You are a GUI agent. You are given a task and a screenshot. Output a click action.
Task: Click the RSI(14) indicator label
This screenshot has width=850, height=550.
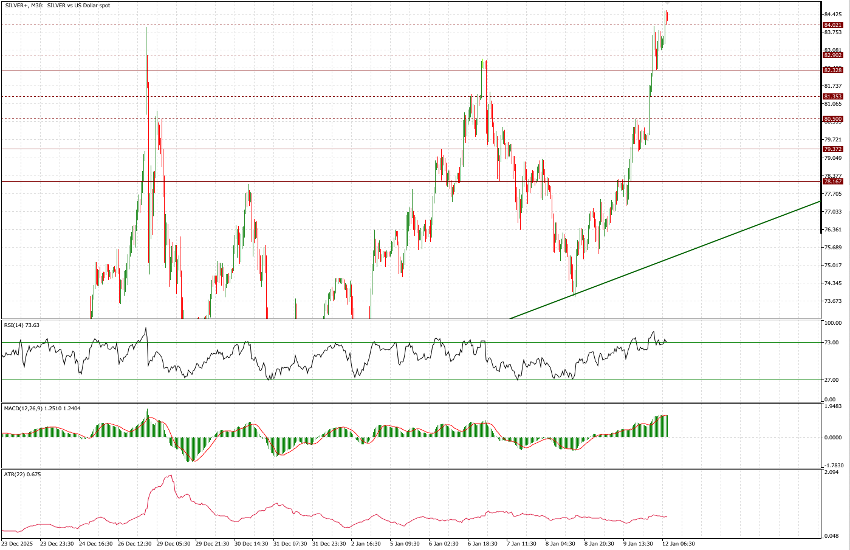click(x=19, y=325)
